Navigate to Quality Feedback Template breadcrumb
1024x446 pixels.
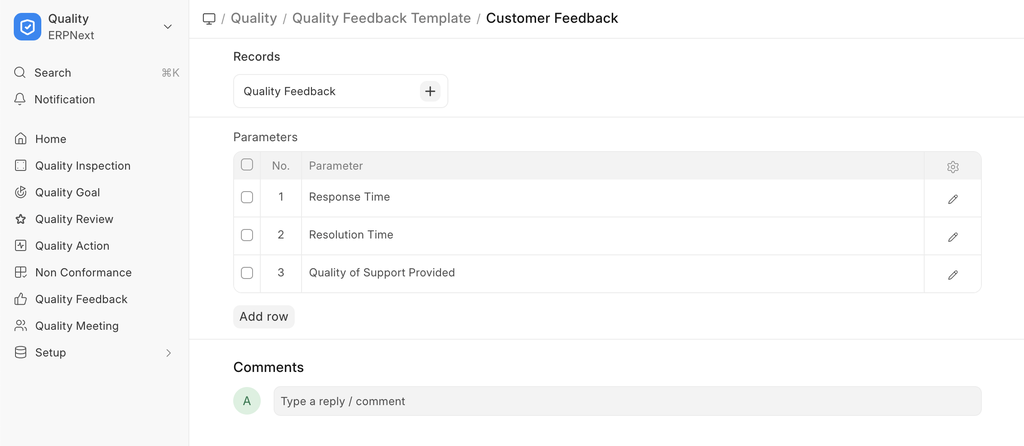pos(381,18)
